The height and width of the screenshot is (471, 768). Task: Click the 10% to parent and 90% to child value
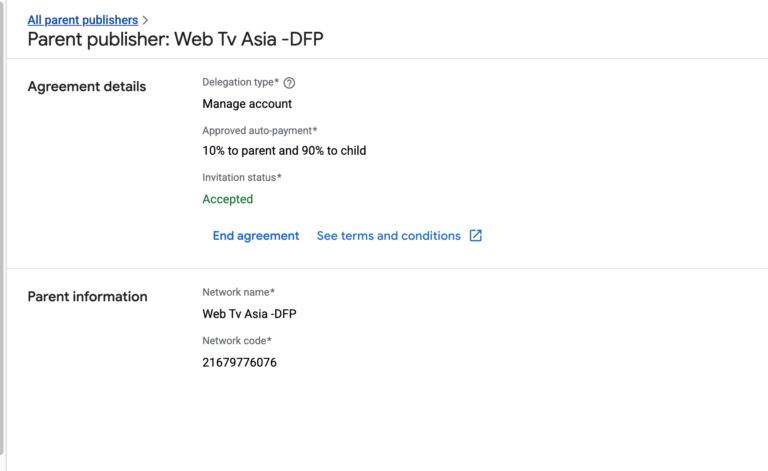pyautogui.click(x=284, y=150)
